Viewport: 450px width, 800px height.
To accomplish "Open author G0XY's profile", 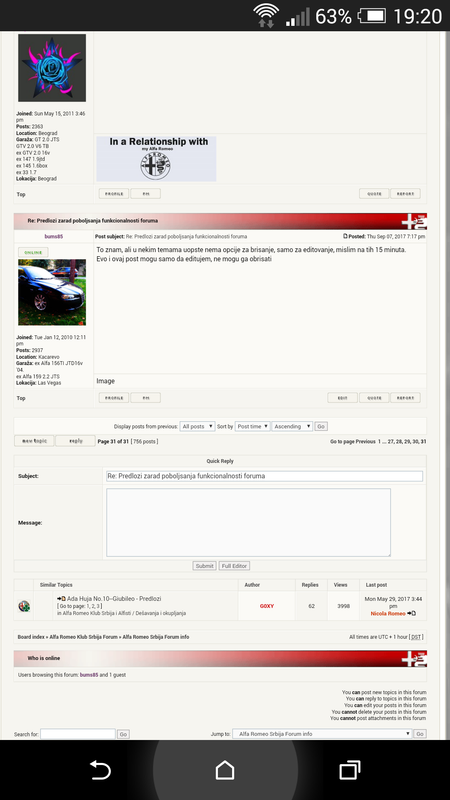I will (x=267, y=606).
